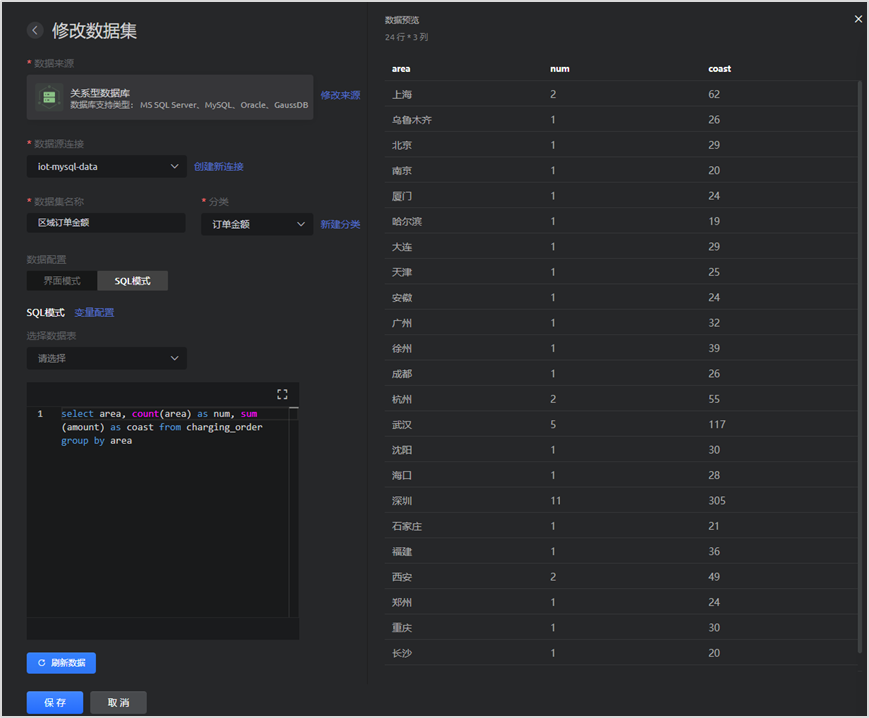869x718 pixels.
Task: Click the 新建分类 link
Action: (340, 224)
